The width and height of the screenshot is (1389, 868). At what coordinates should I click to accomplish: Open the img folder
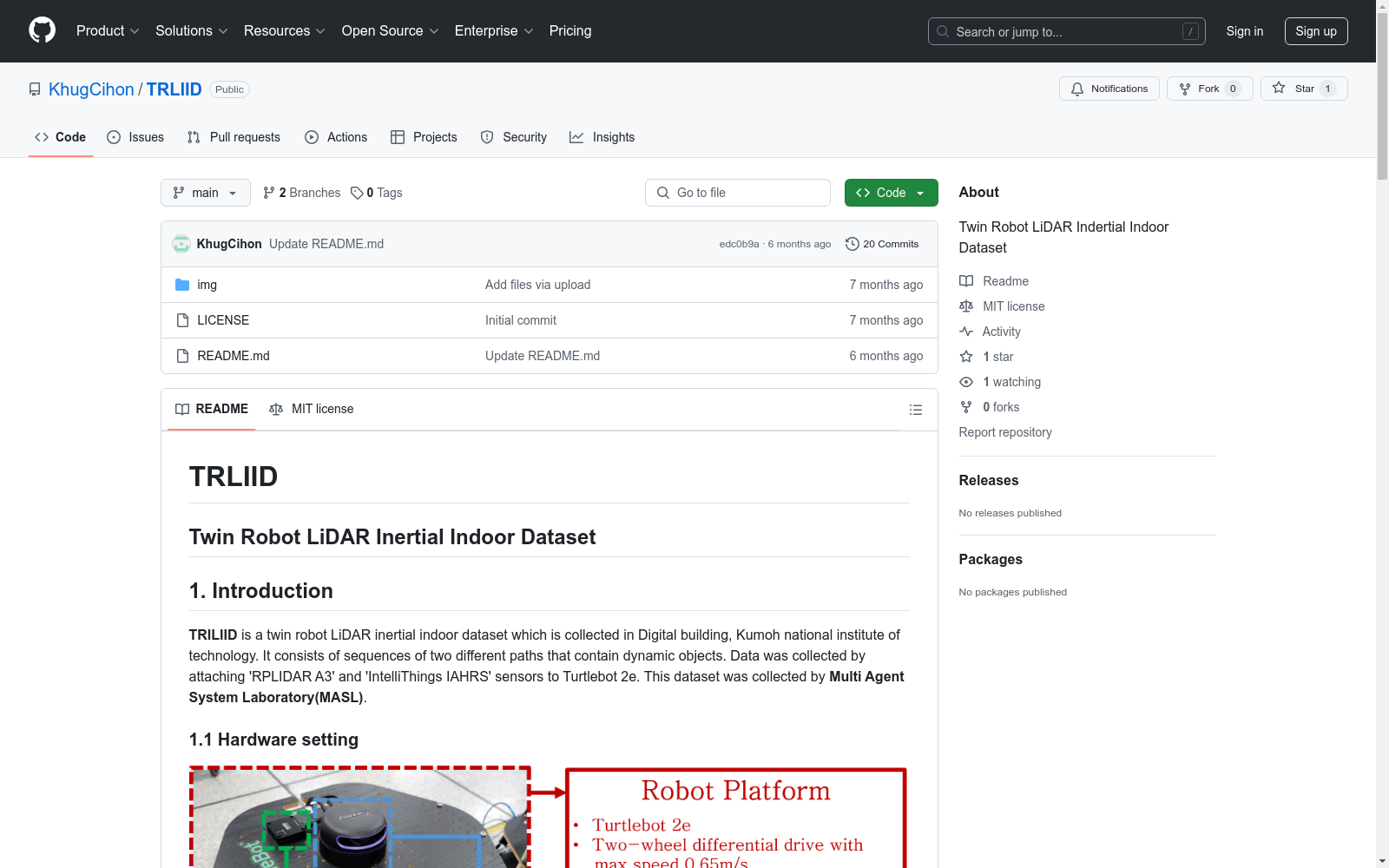coord(207,285)
